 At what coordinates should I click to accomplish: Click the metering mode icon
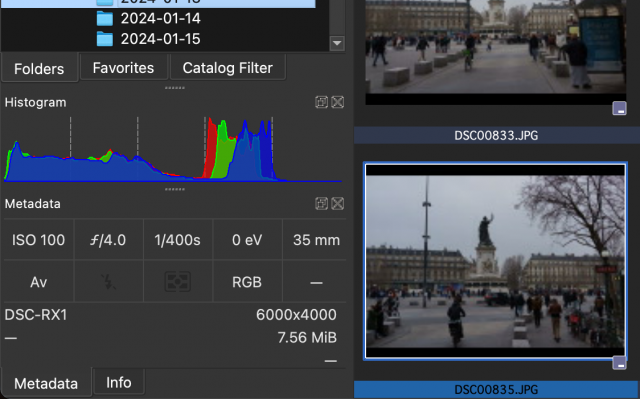(x=178, y=282)
